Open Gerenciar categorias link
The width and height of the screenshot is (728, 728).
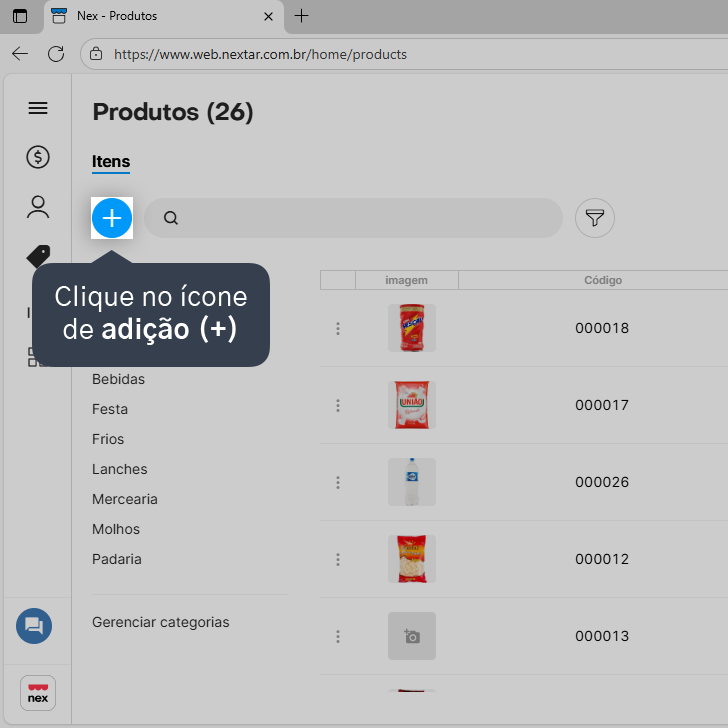click(161, 622)
